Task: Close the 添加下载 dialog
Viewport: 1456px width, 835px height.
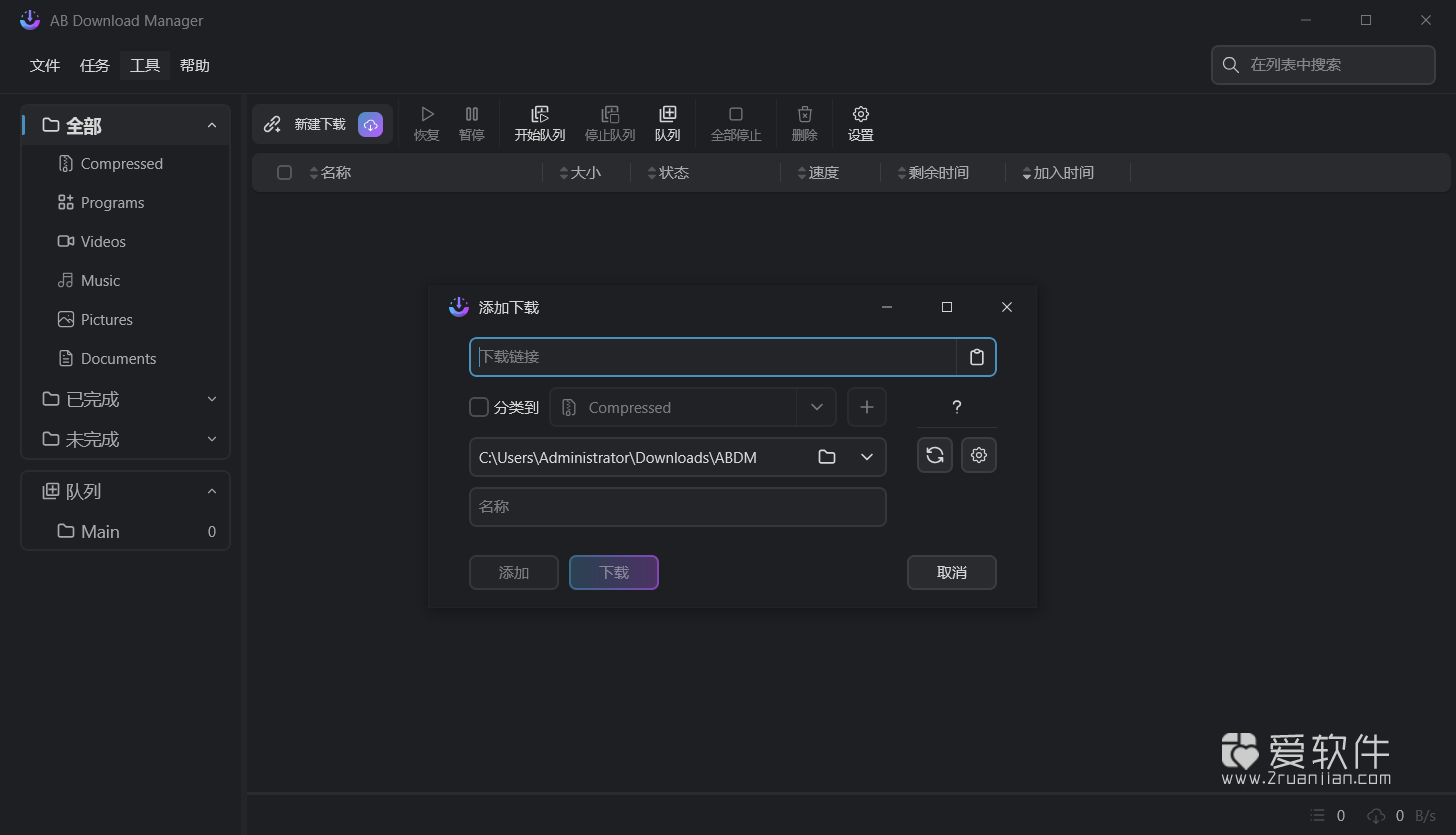Action: pyautogui.click(x=1007, y=307)
